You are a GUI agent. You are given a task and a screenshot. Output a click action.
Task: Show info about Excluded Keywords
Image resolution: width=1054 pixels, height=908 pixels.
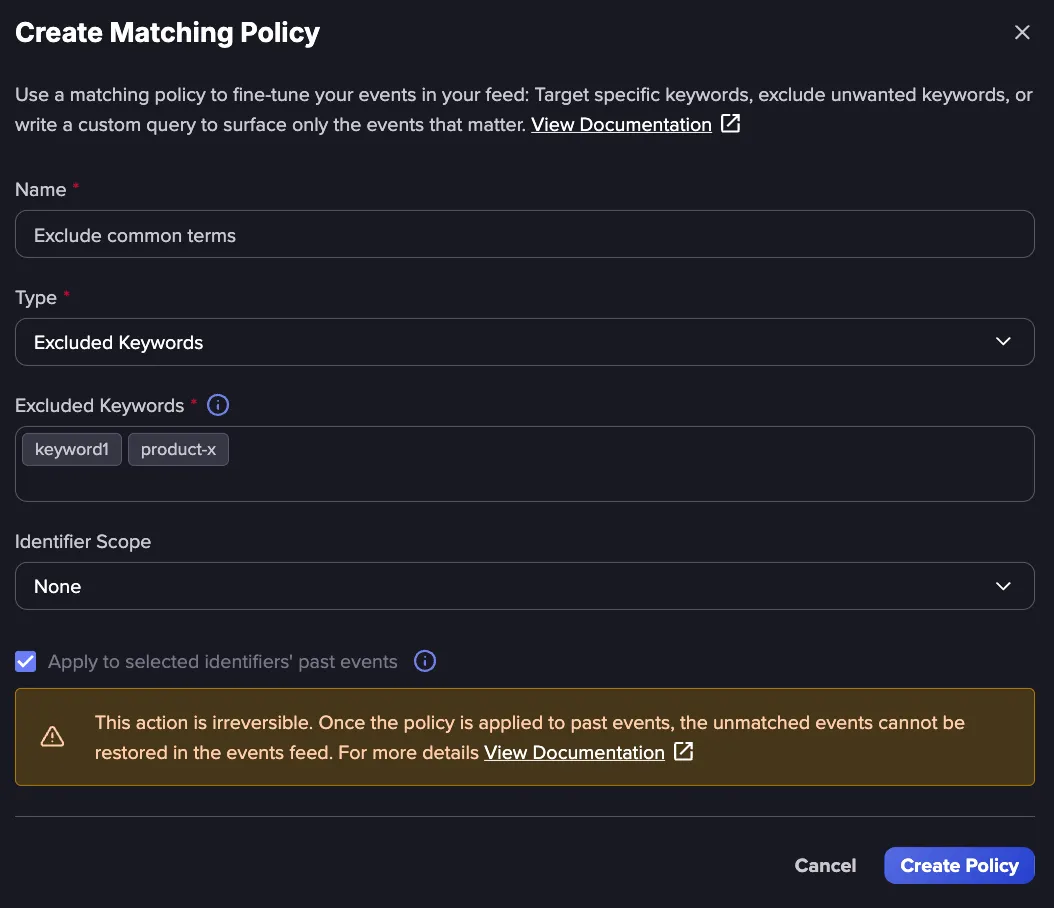pos(218,405)
